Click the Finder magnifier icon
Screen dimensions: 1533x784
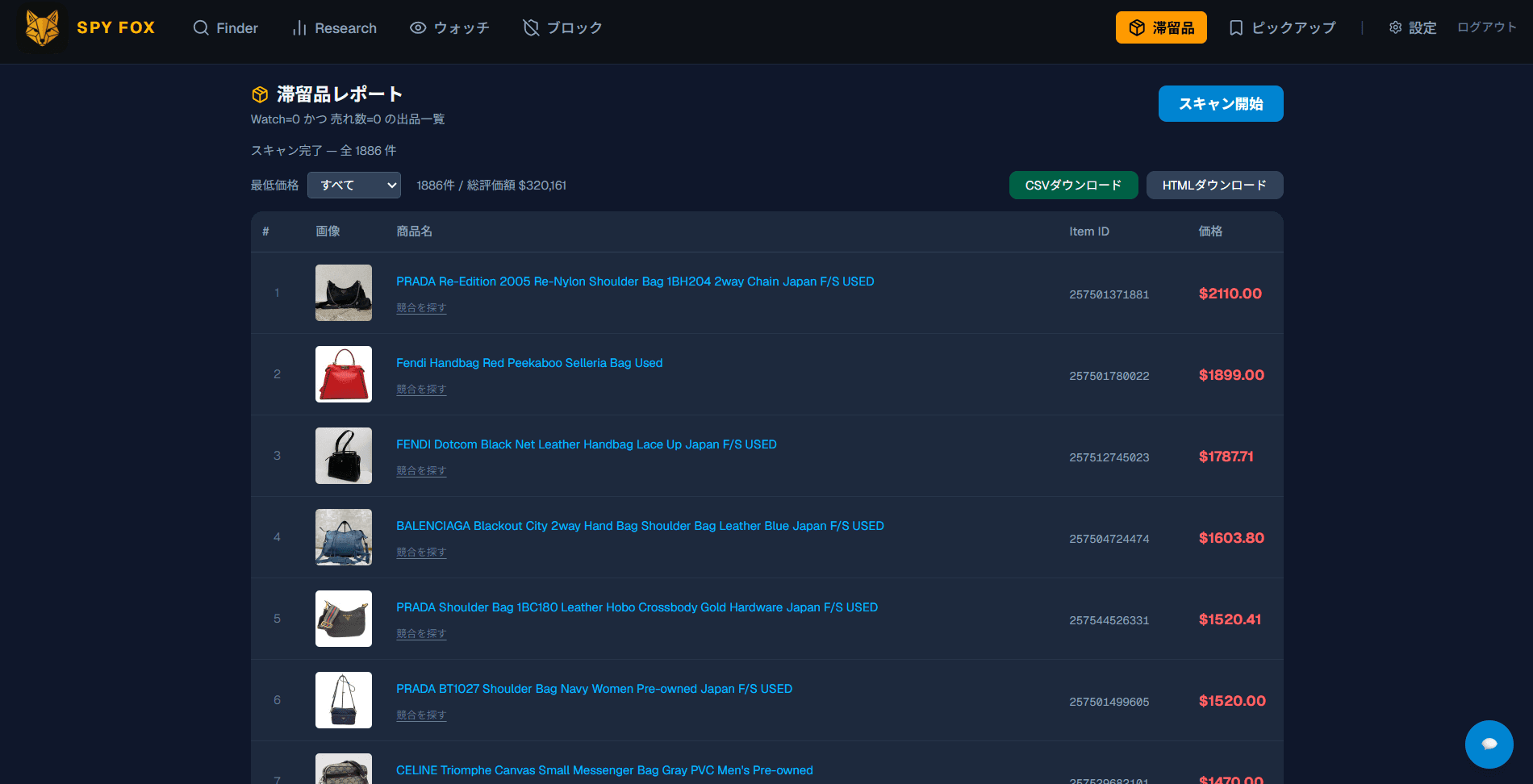201,27
